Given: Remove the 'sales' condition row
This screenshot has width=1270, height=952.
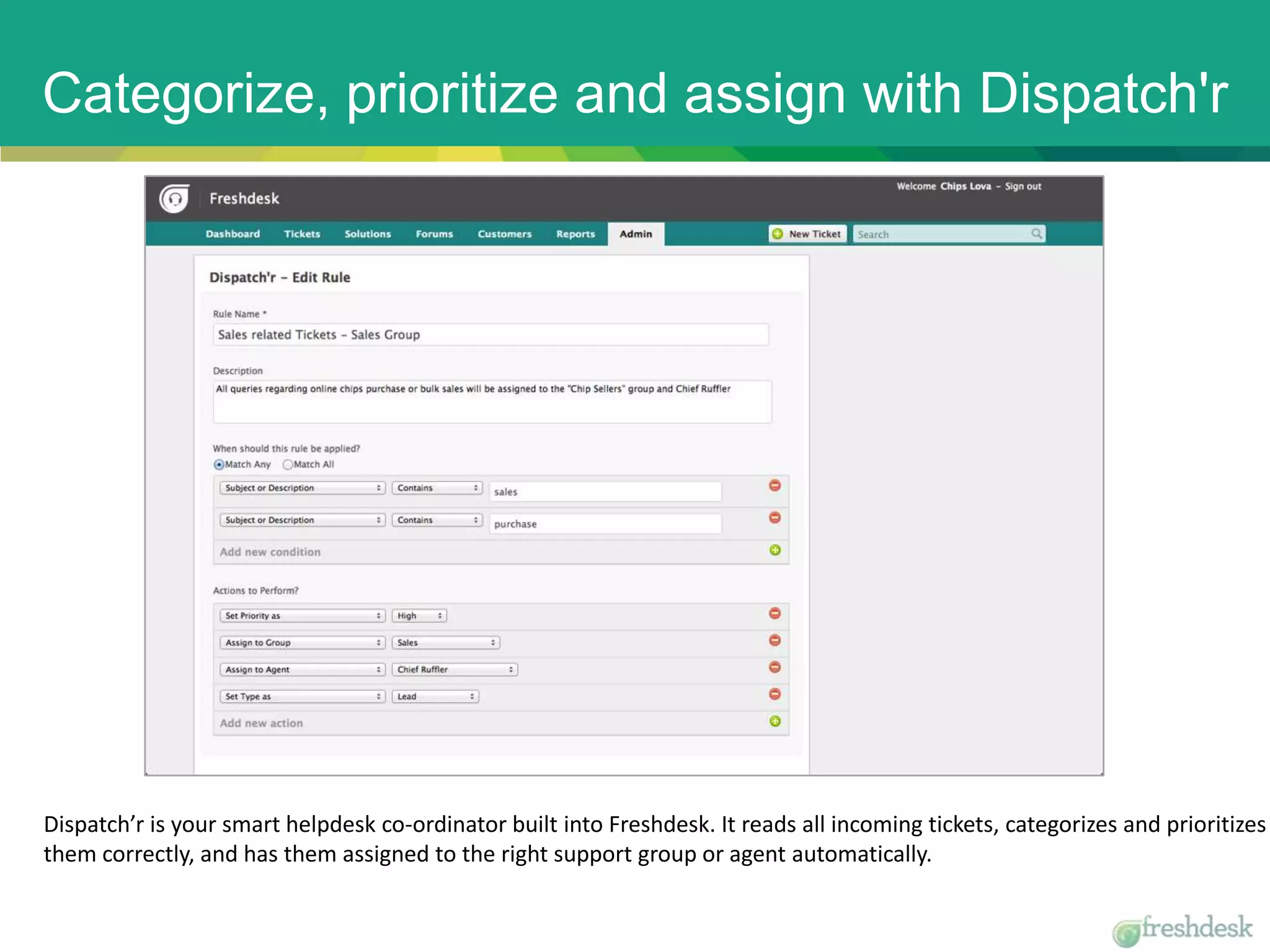Looking at the screenshot, I should point(775,485).
